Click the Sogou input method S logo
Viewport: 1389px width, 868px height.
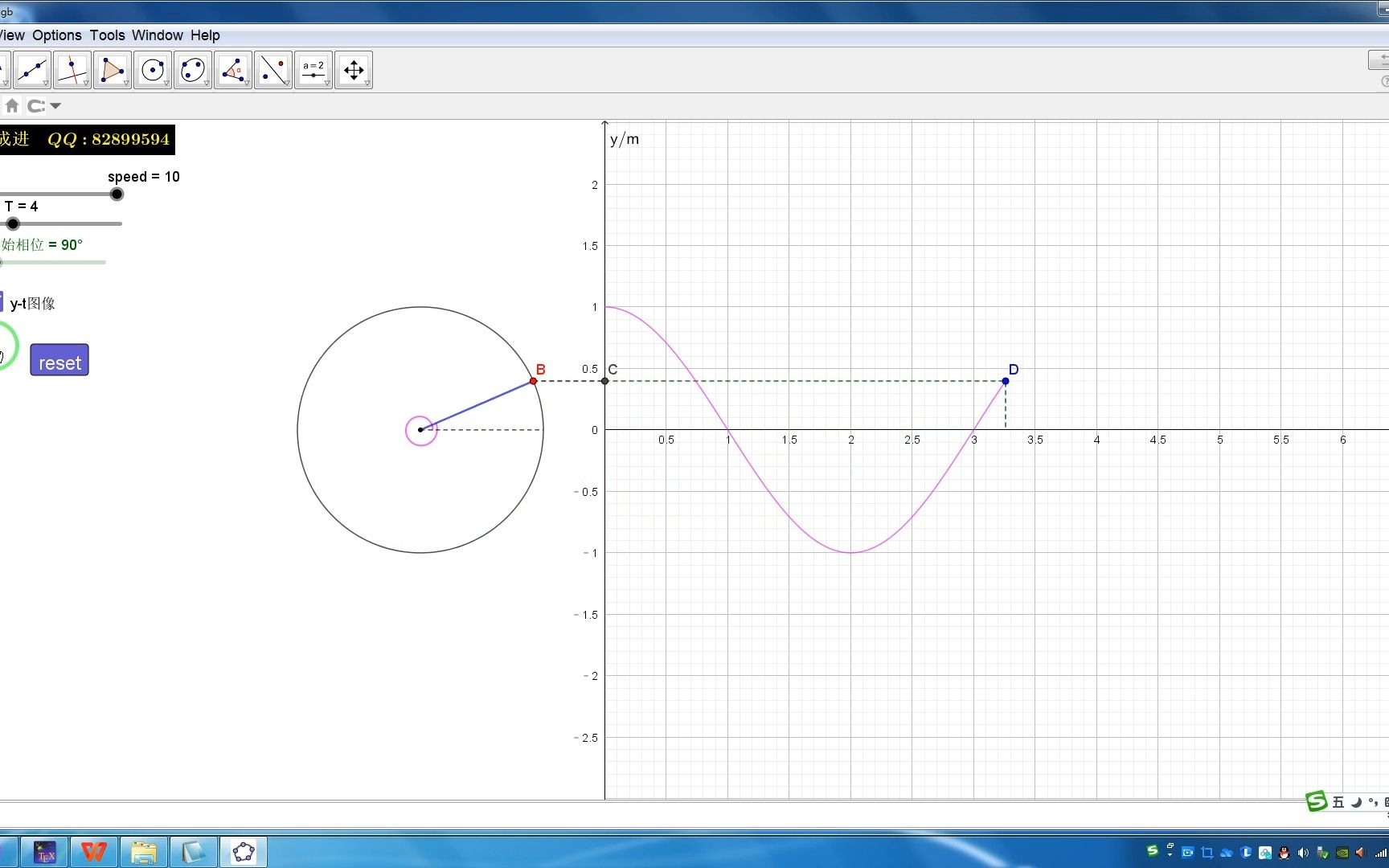point(1316,800)
